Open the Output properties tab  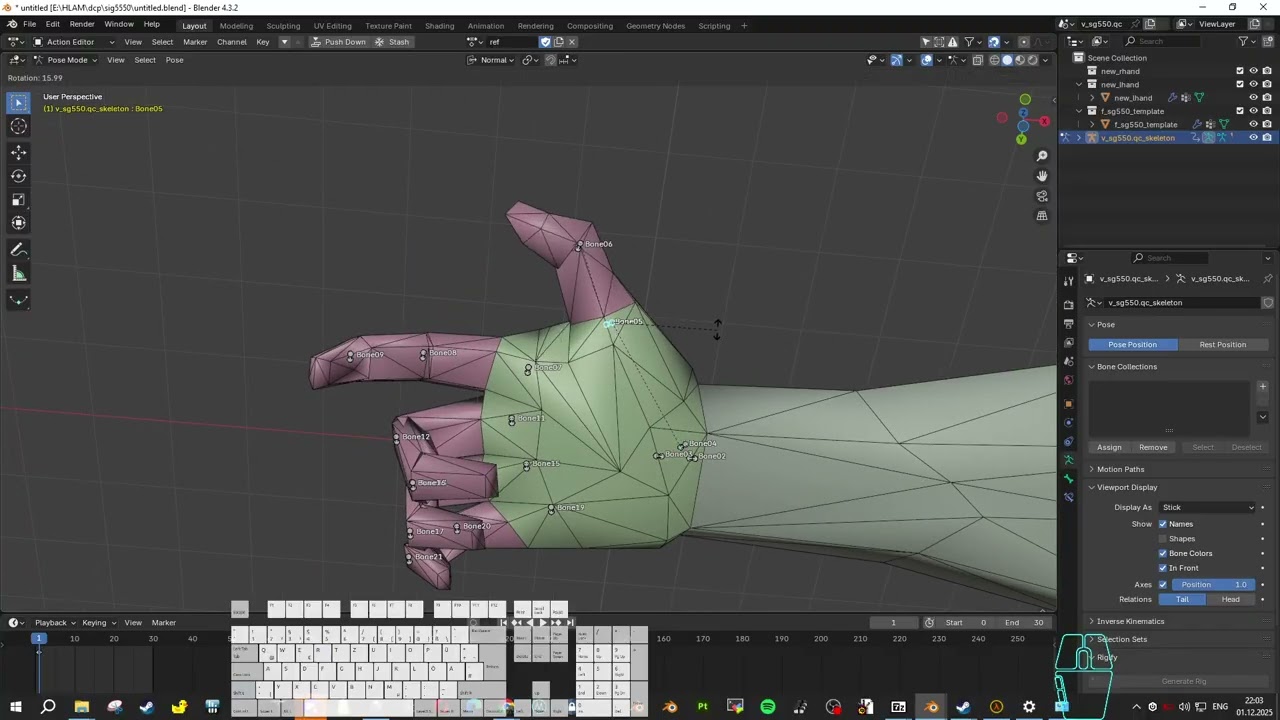pyautogui.click(x=1069, y=324)
